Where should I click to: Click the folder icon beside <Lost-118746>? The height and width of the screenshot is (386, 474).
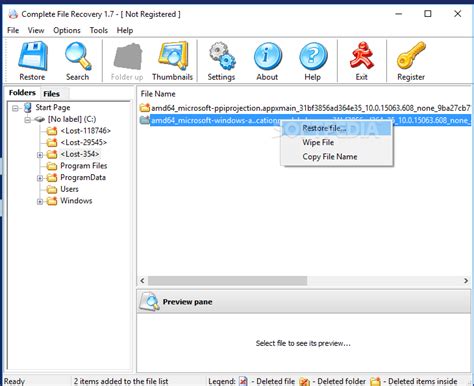pos(52,131)
